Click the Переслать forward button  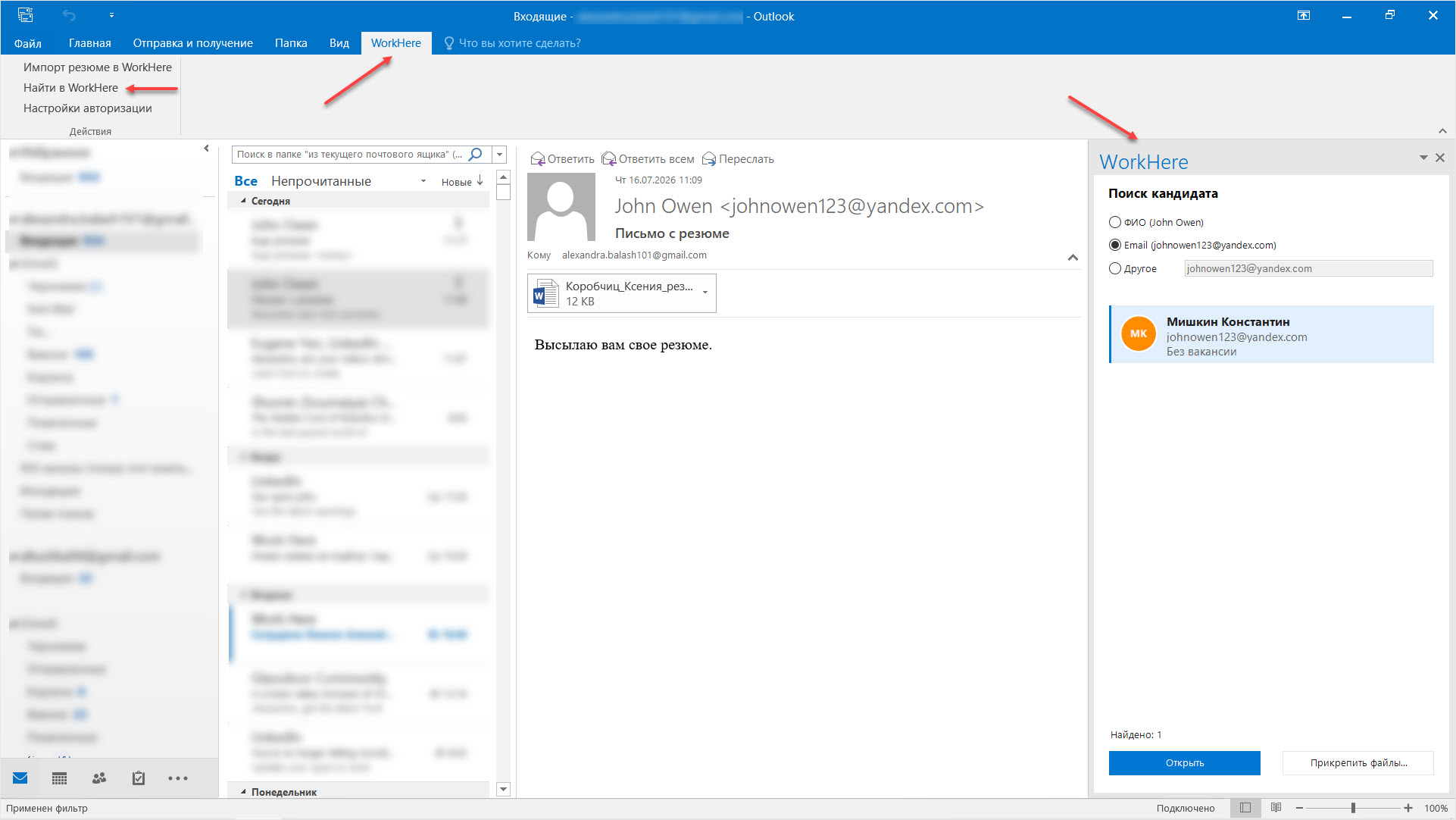739,159
